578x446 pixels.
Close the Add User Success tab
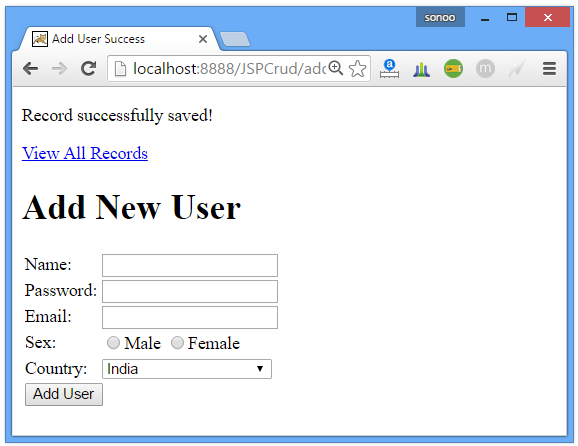(203, 39)
